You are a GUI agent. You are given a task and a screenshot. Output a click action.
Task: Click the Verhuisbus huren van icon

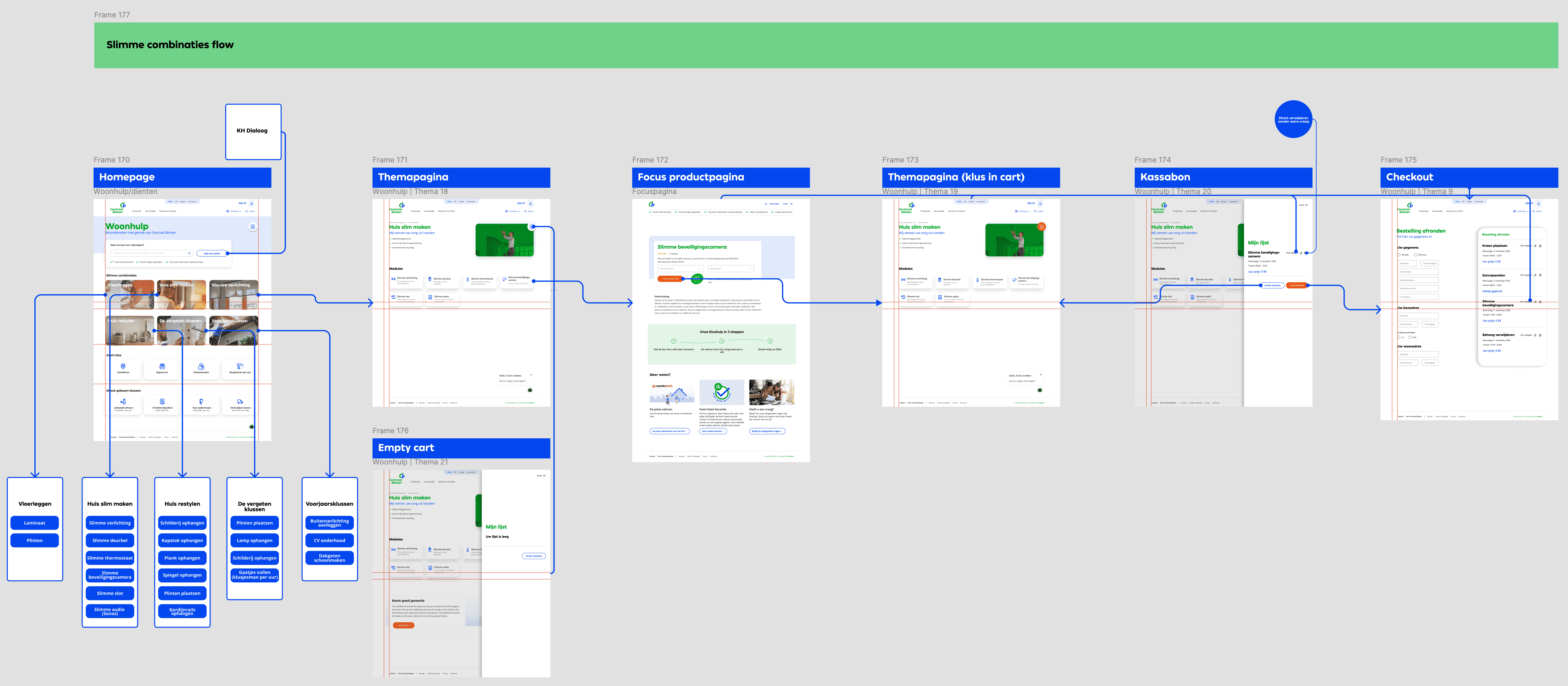pos(240,402)
